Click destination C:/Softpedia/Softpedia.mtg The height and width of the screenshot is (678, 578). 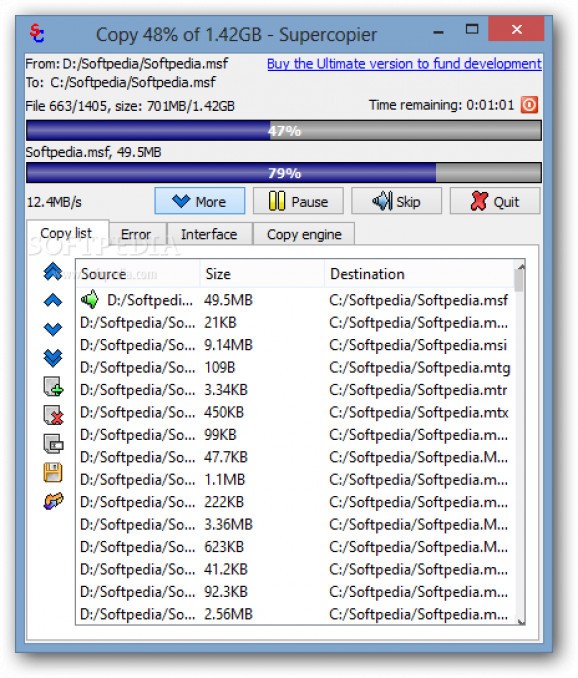[x=419, y=368]
